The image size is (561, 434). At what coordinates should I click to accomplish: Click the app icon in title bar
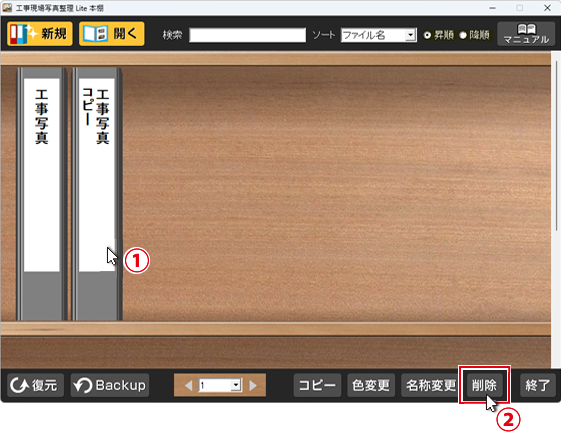[x=7, y=8]
